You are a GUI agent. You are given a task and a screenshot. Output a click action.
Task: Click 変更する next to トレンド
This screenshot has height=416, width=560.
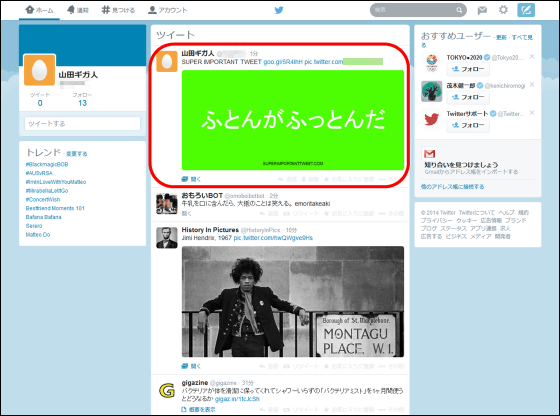(76, 154)
